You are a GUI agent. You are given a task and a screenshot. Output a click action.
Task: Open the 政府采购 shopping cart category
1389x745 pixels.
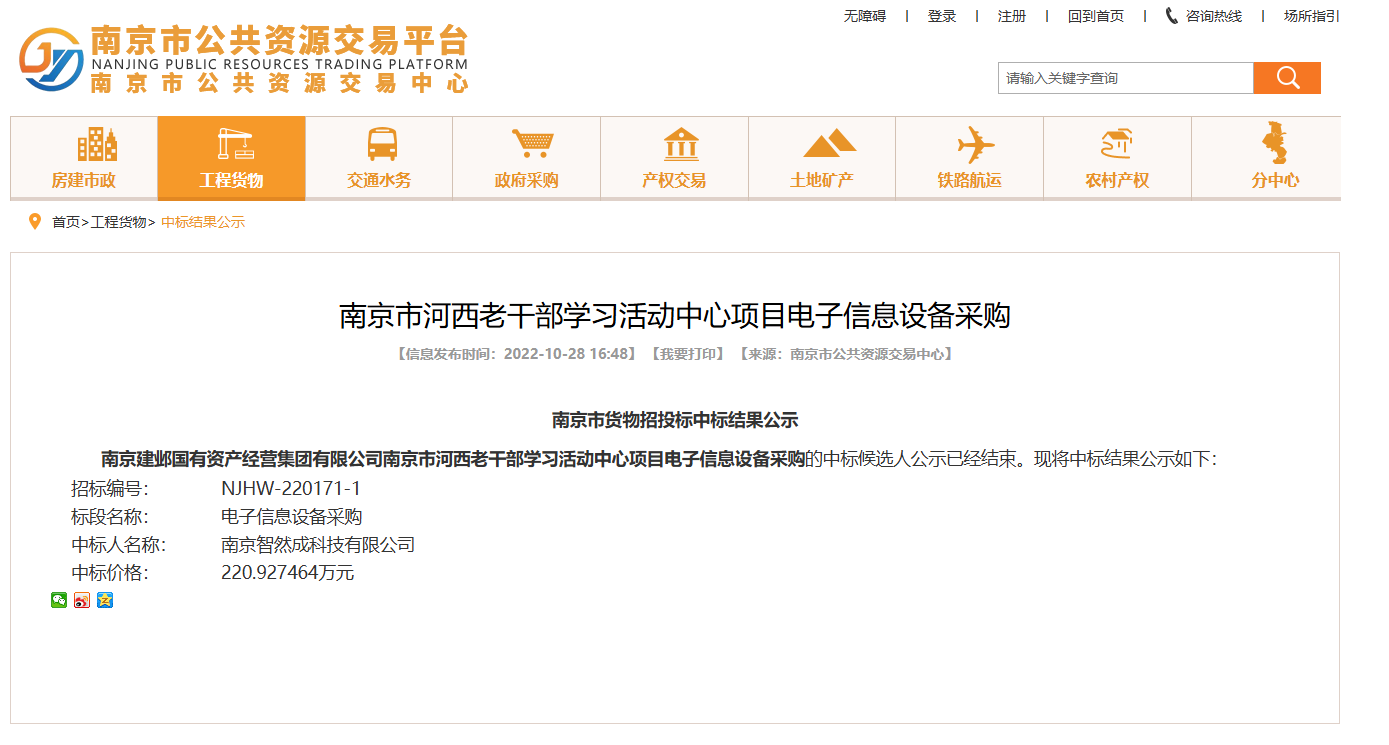(527, 158)
